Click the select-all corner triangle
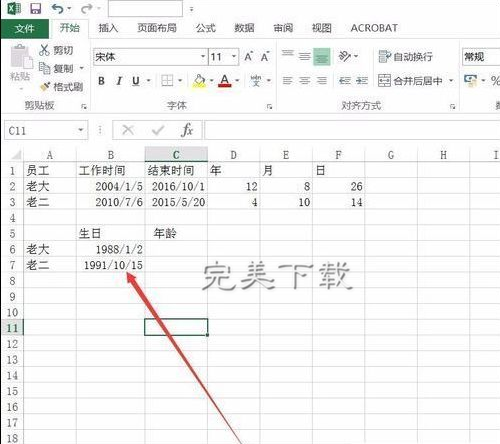The height and width of the screenshot is (444, 500). 16,155
